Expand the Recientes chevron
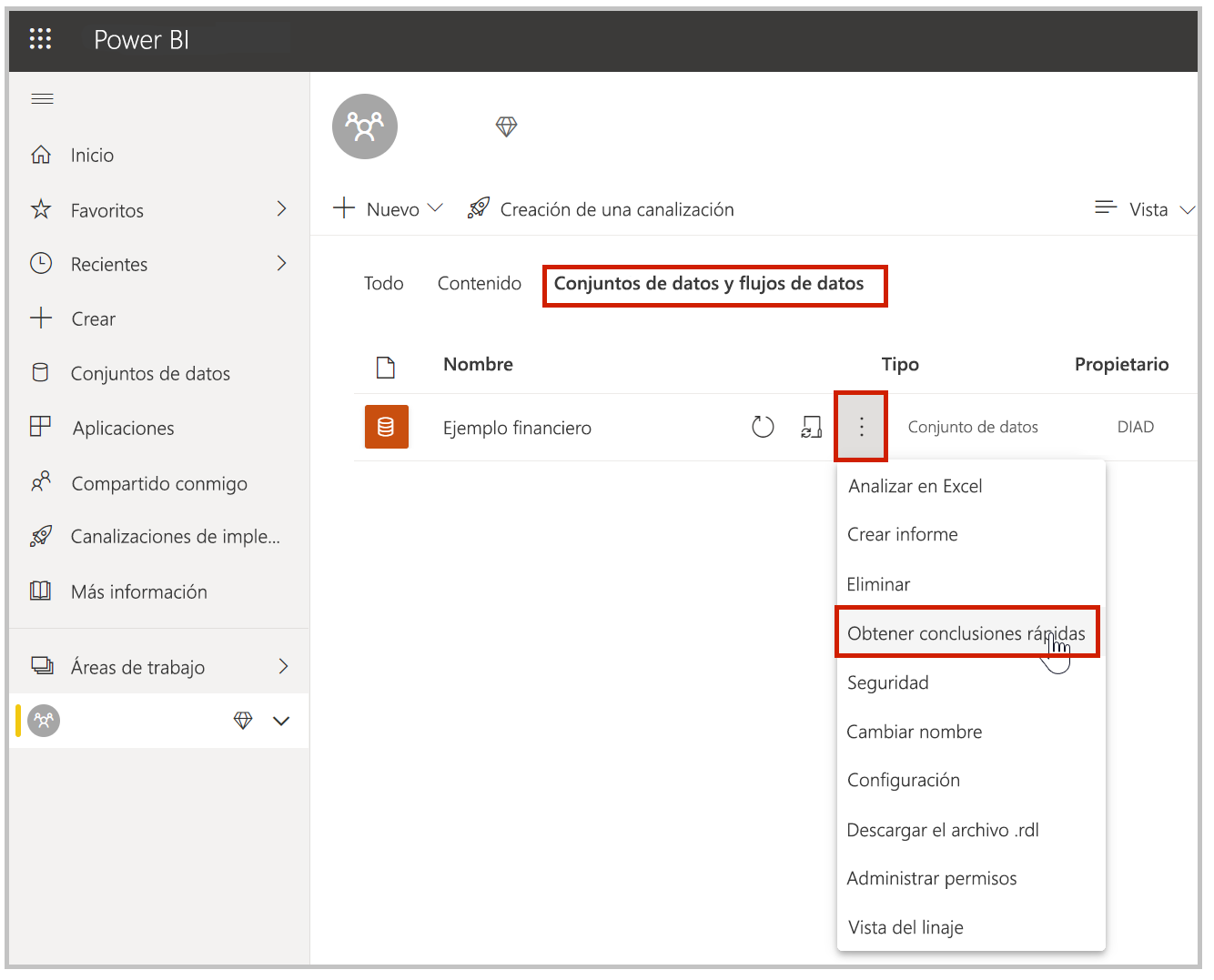1214x980 pixels. tap(282, 263)
